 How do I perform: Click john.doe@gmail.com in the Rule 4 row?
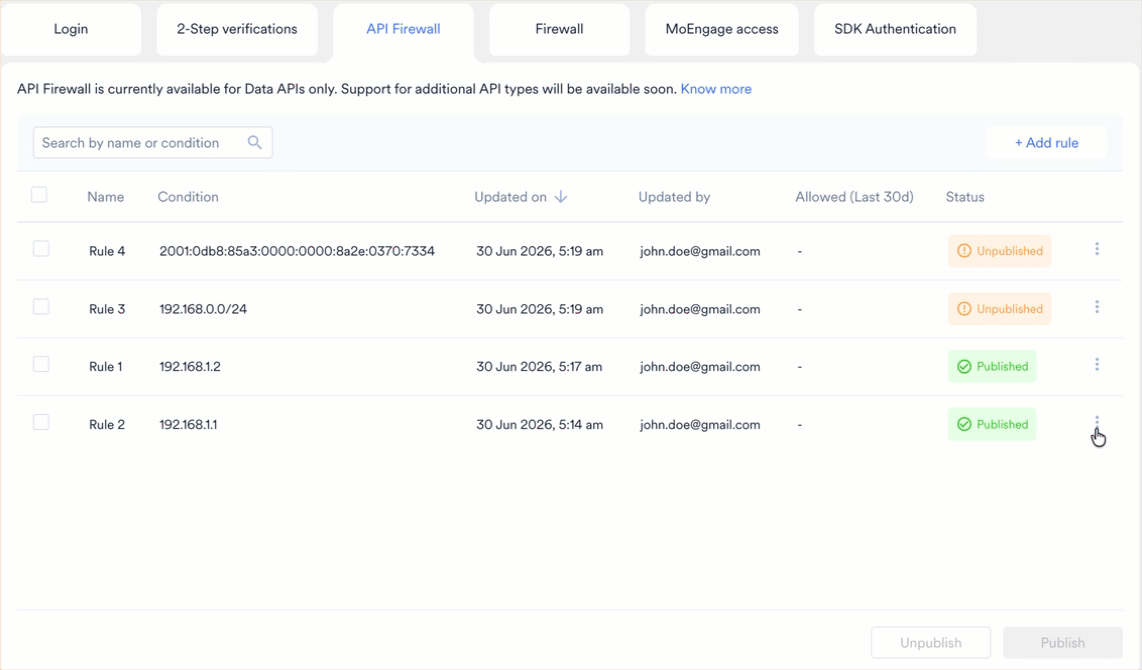[700, 251]
